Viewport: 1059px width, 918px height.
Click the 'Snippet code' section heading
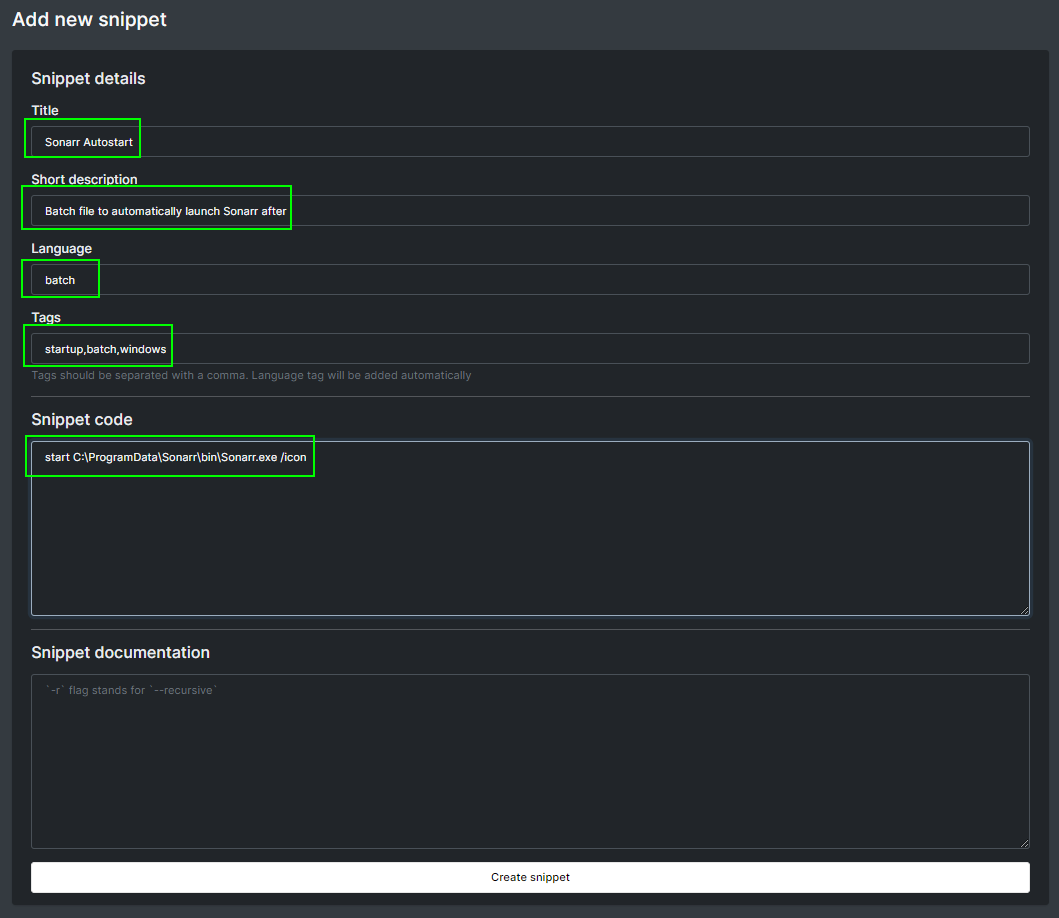[82, 419]
